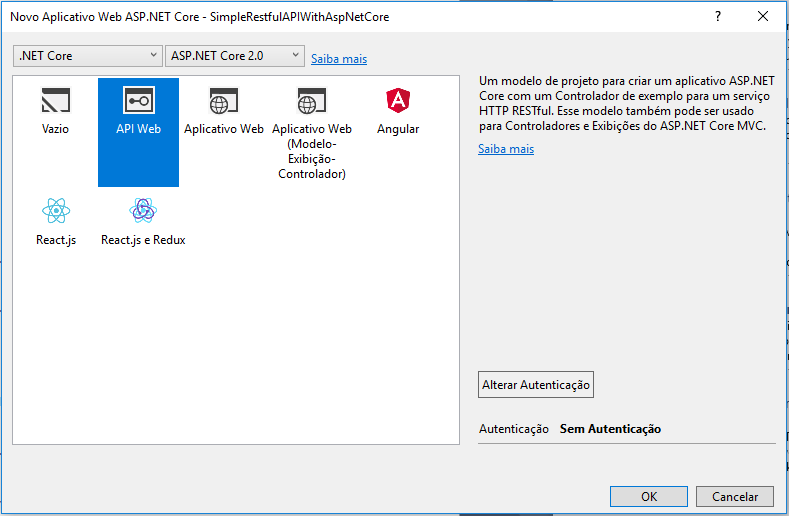This screenshot has width=789, height=516.
Task: Select the React.js template icon
Action: [56, 210]
